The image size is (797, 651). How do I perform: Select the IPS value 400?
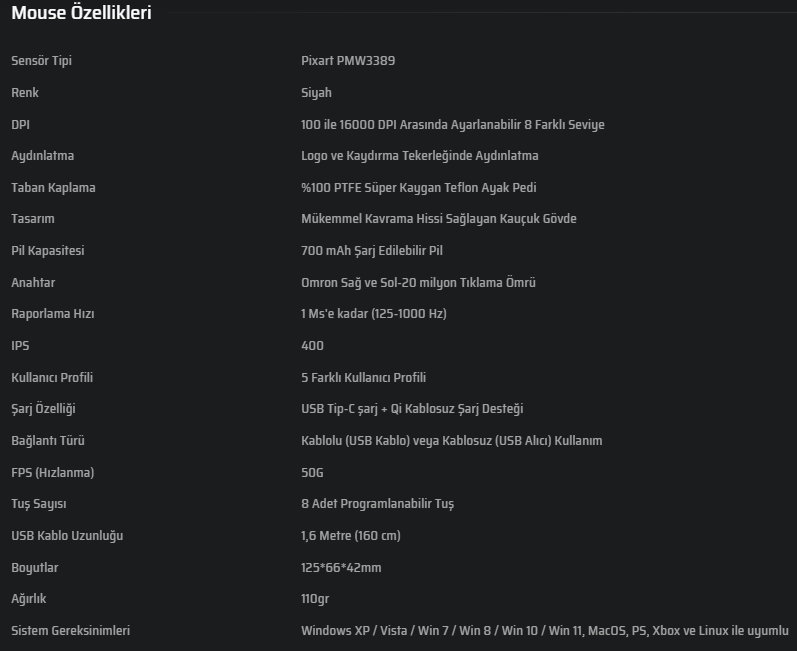312,346
